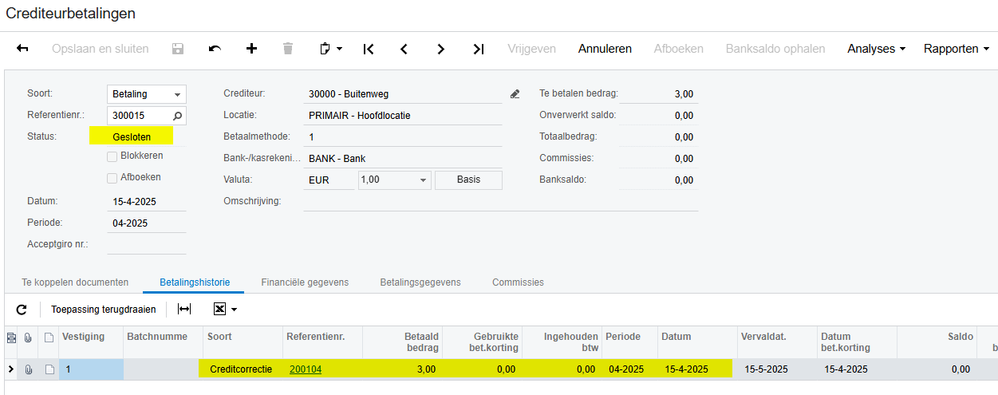Go to the first record icon
The image size is (998, 395).
[x=368, y=49]
